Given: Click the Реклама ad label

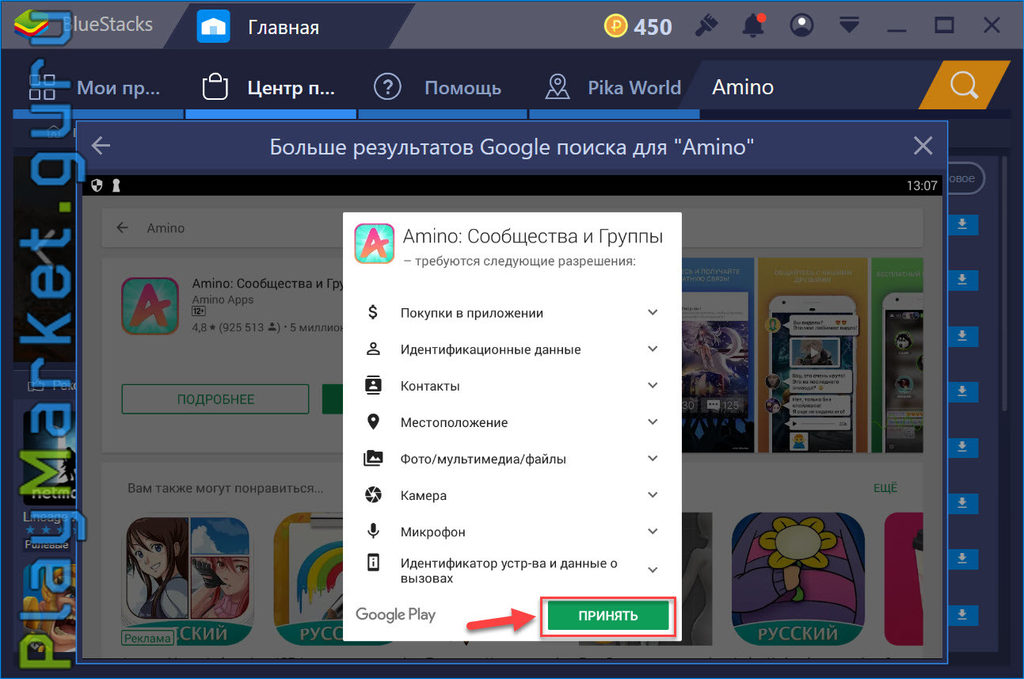Looking at the screenshot, I should (x=148, y=638).
